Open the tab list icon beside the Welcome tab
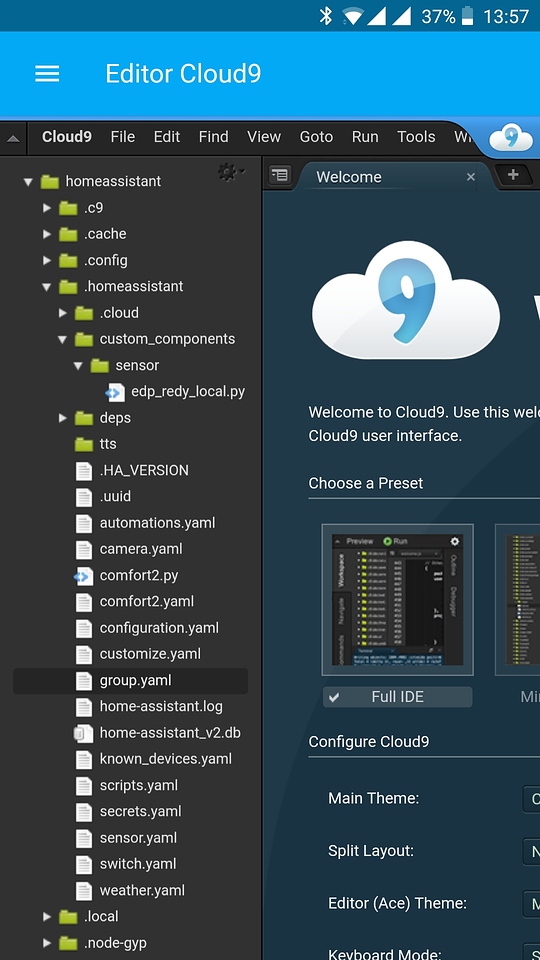Screen dimensions: 540x960 coord(280,175)
